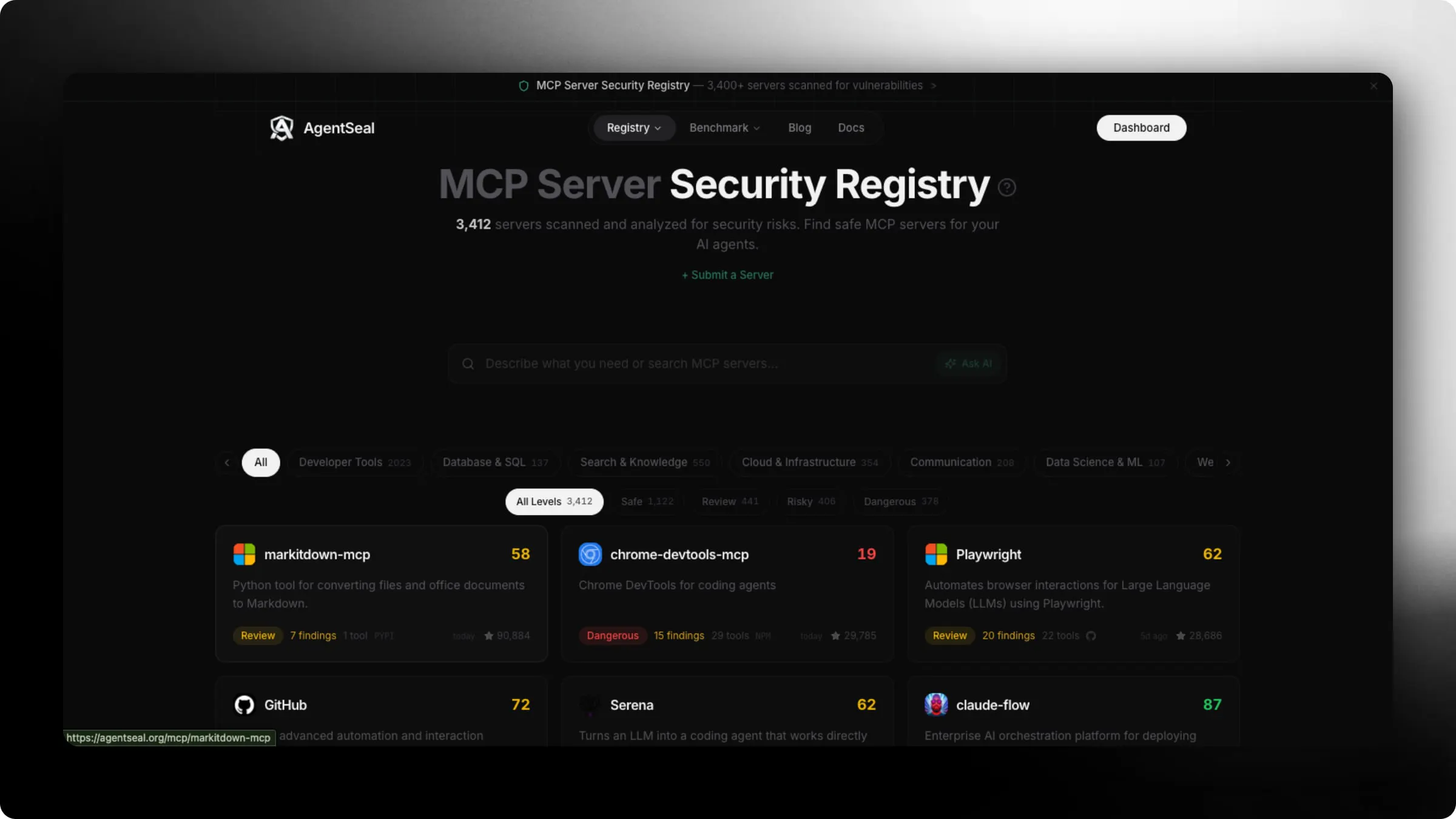Open the Docs page

coord(851,128)
